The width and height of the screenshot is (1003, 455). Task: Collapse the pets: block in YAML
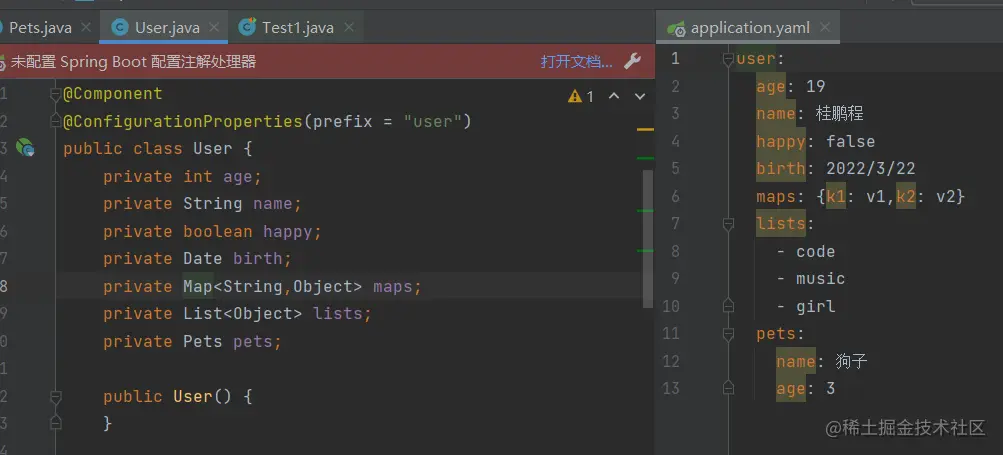pos(728,334)
